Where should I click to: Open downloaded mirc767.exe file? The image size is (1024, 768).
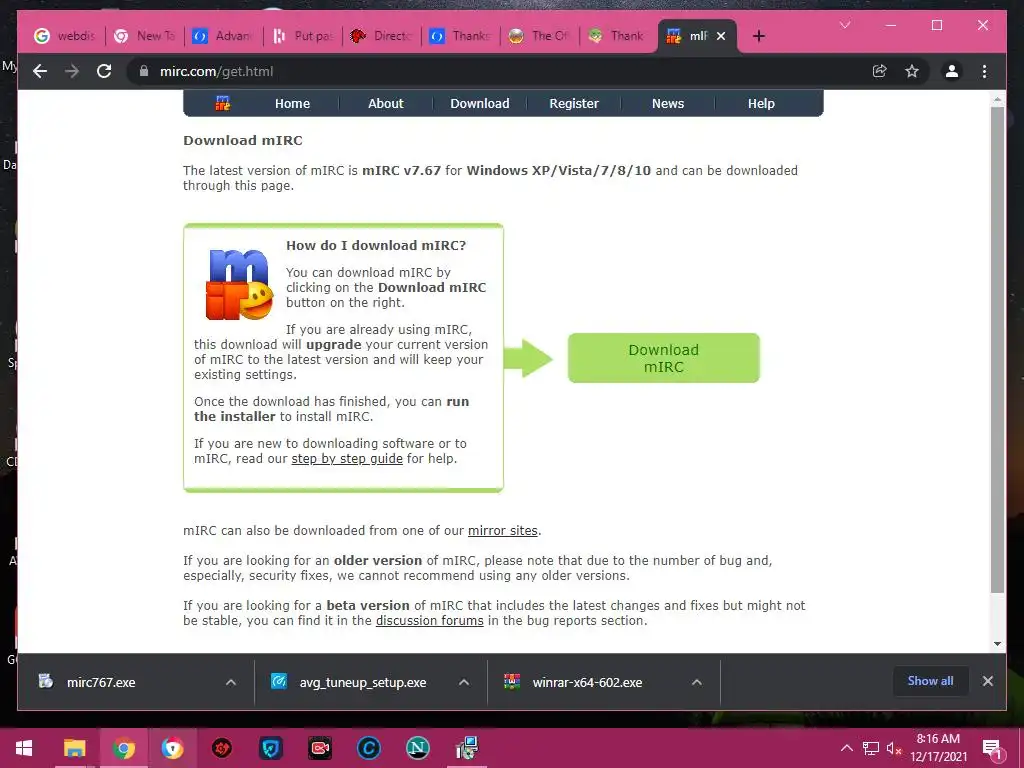click(x=101, y=682)
